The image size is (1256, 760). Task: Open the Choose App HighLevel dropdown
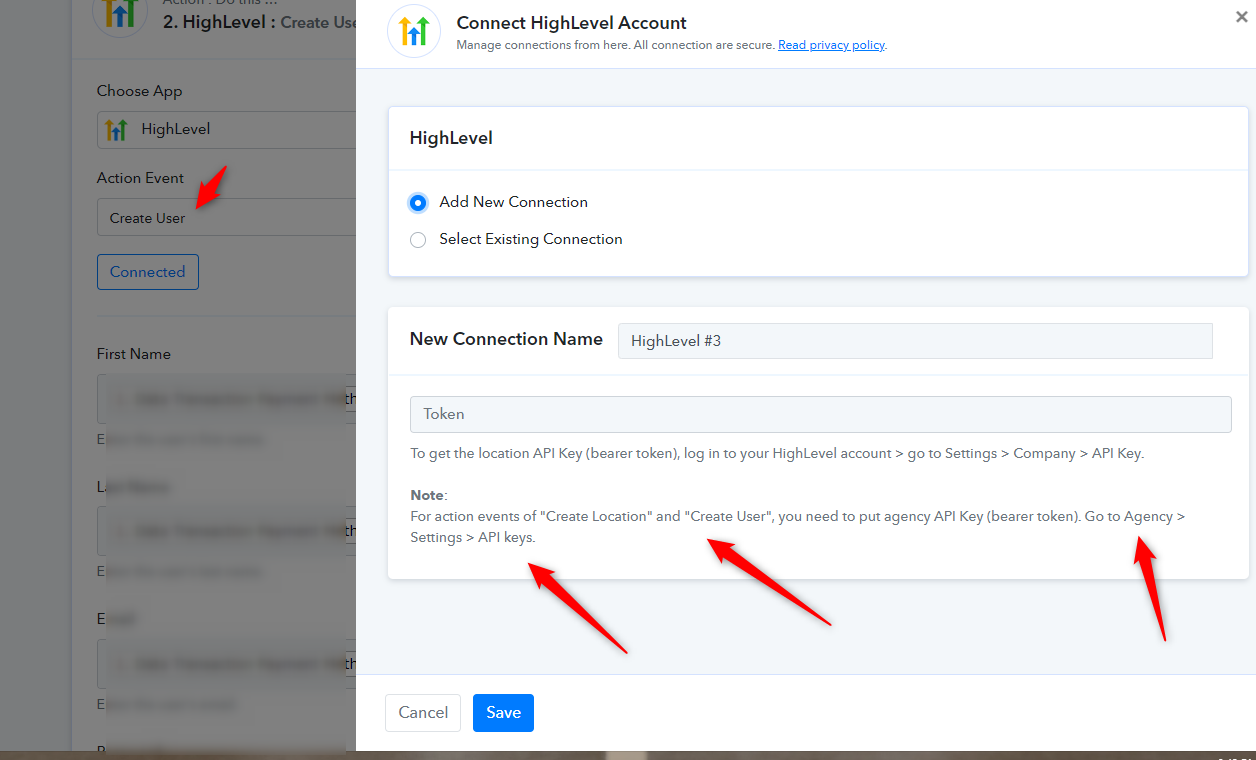226,129
